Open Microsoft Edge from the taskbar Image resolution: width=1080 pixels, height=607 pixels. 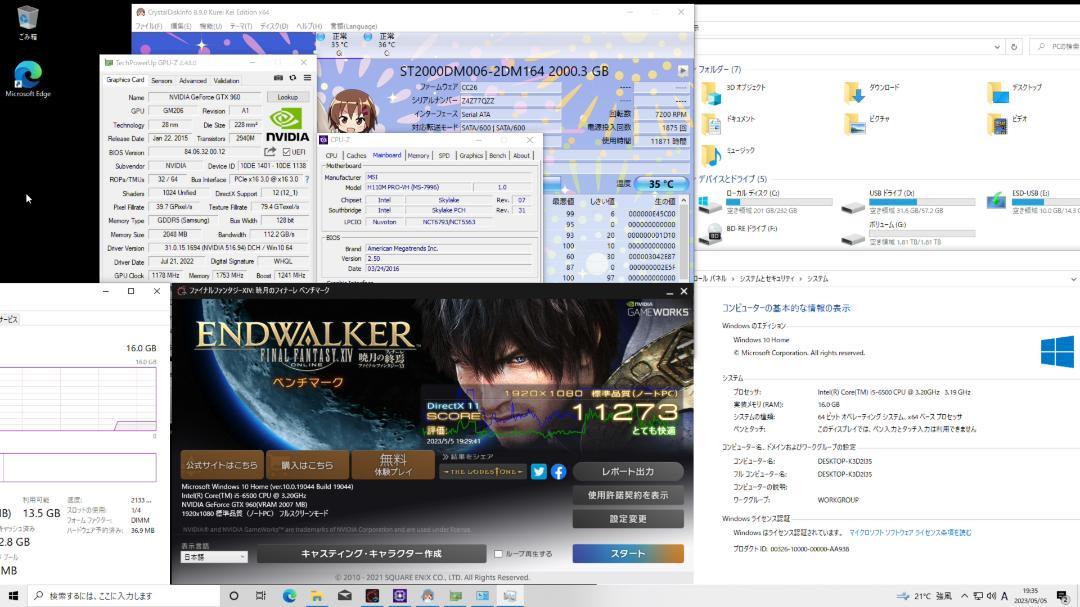(x=289, y=596)
